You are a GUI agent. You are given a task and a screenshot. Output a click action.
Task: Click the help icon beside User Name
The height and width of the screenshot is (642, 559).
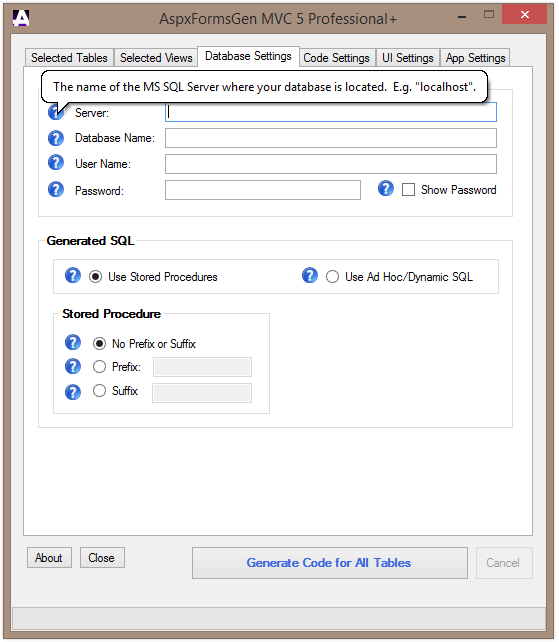click(56, 163)
